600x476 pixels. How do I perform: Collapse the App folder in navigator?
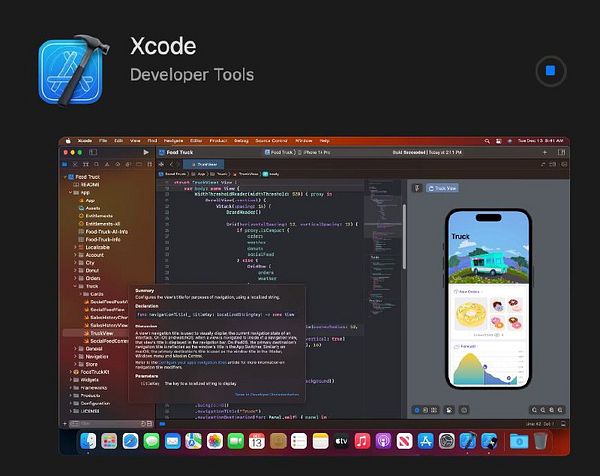tap(70, 192)
